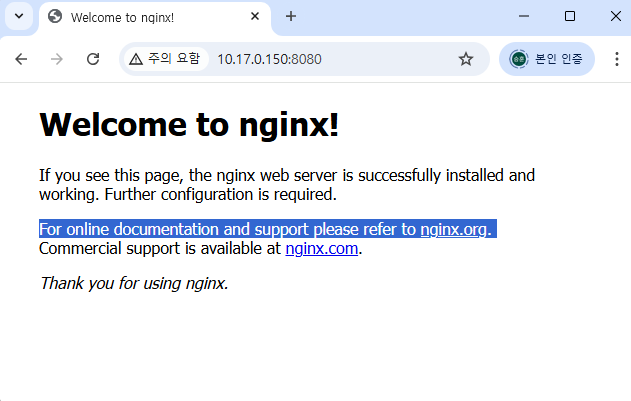
Task: Open a new tab with plus button
Action: (291, 17)
